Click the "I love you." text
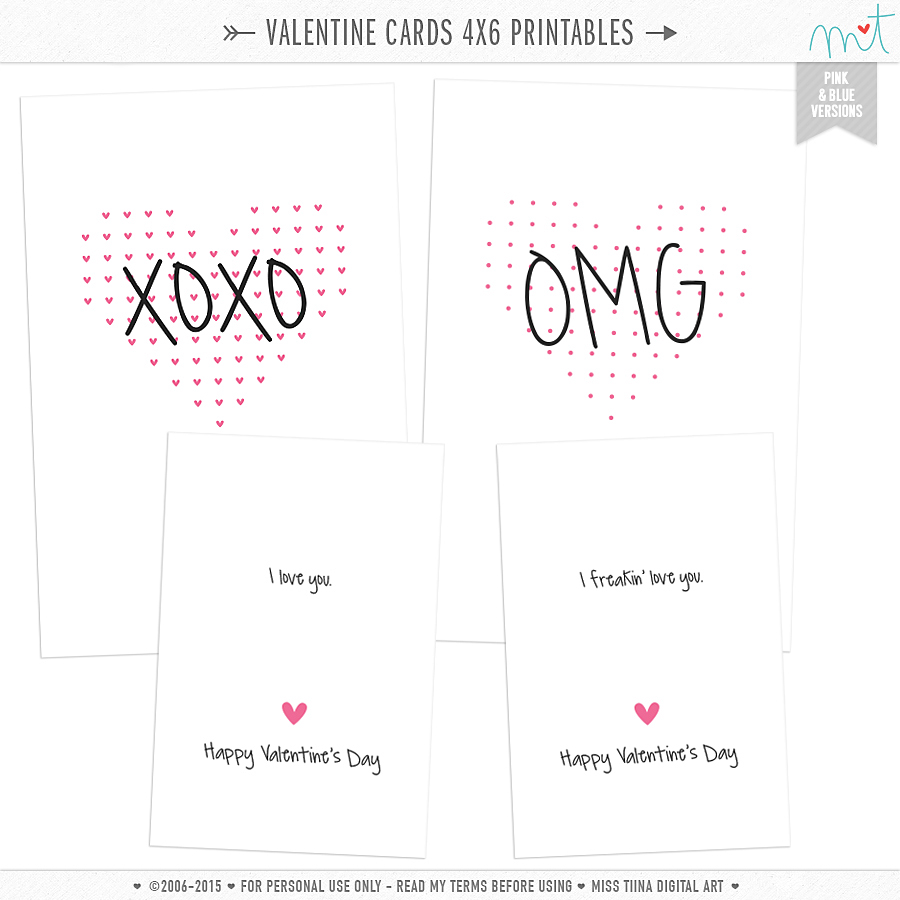The width and height of the screenshot is (900, 900). coord(300,579)
